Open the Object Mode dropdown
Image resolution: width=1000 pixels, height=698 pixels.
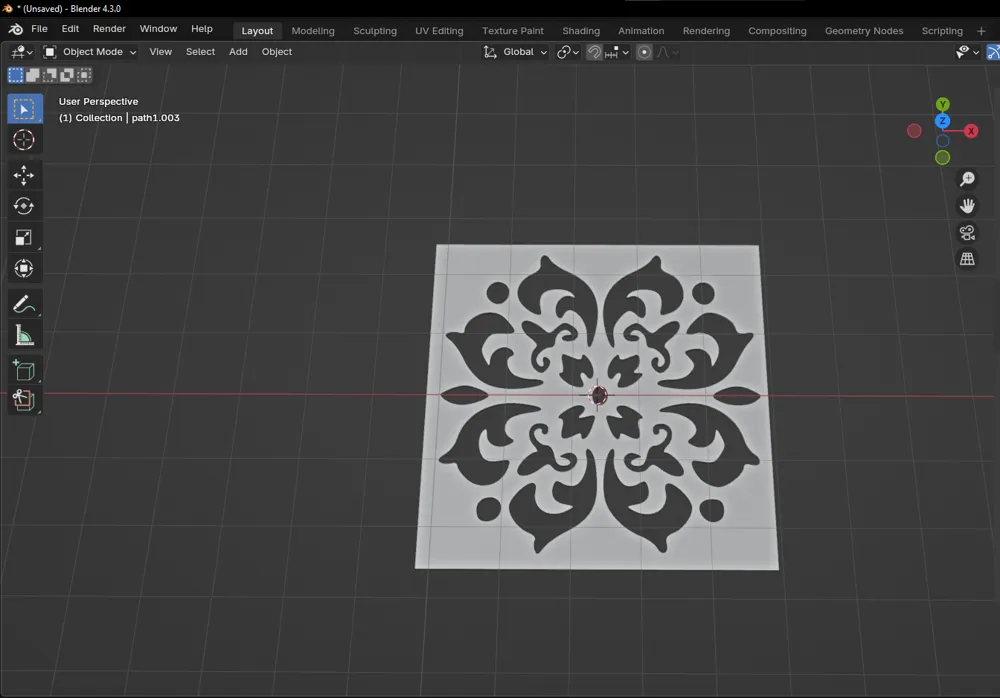(90, 52)
